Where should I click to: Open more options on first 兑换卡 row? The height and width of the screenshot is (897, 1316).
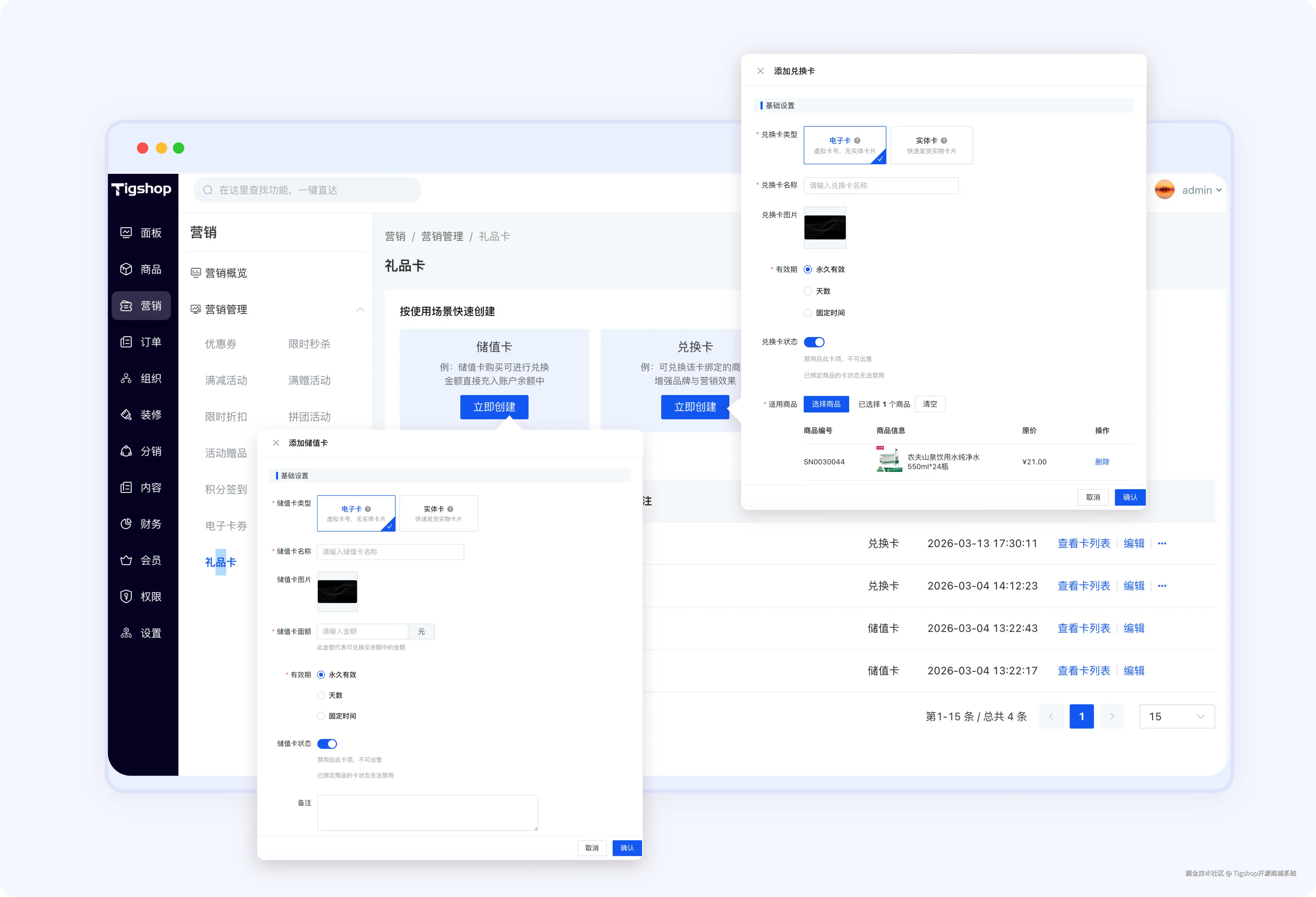pos(1162,544)
